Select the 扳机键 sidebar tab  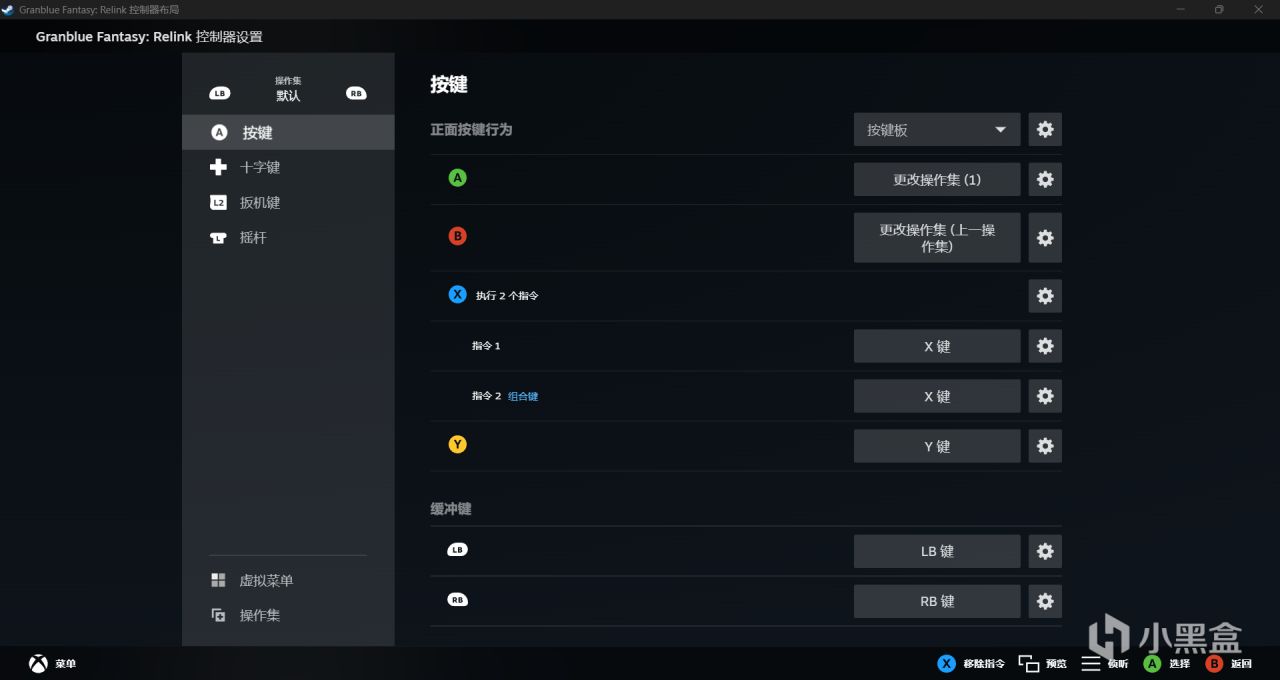point(288,202)
